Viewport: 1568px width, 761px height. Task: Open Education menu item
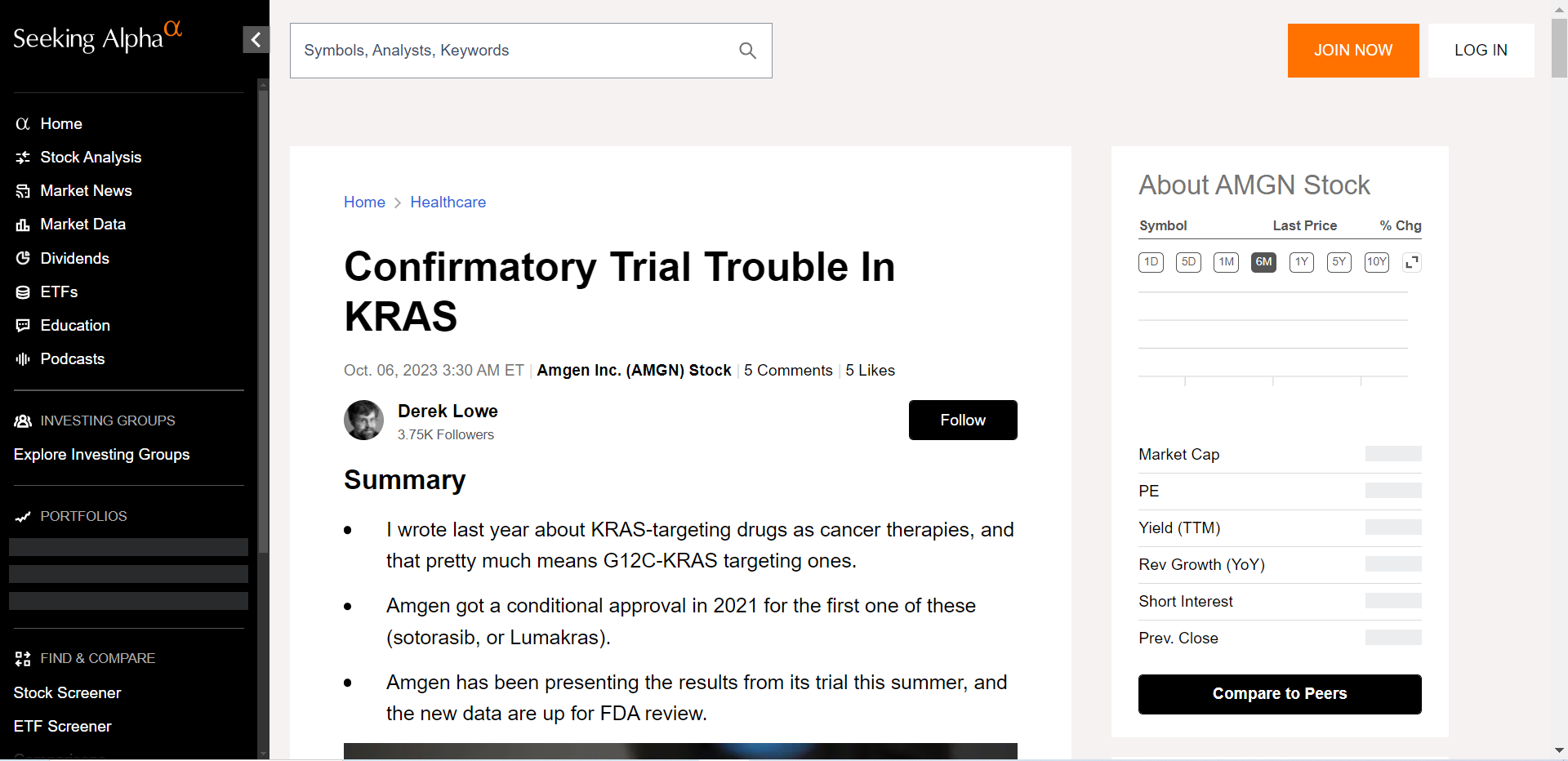[75, 326]
